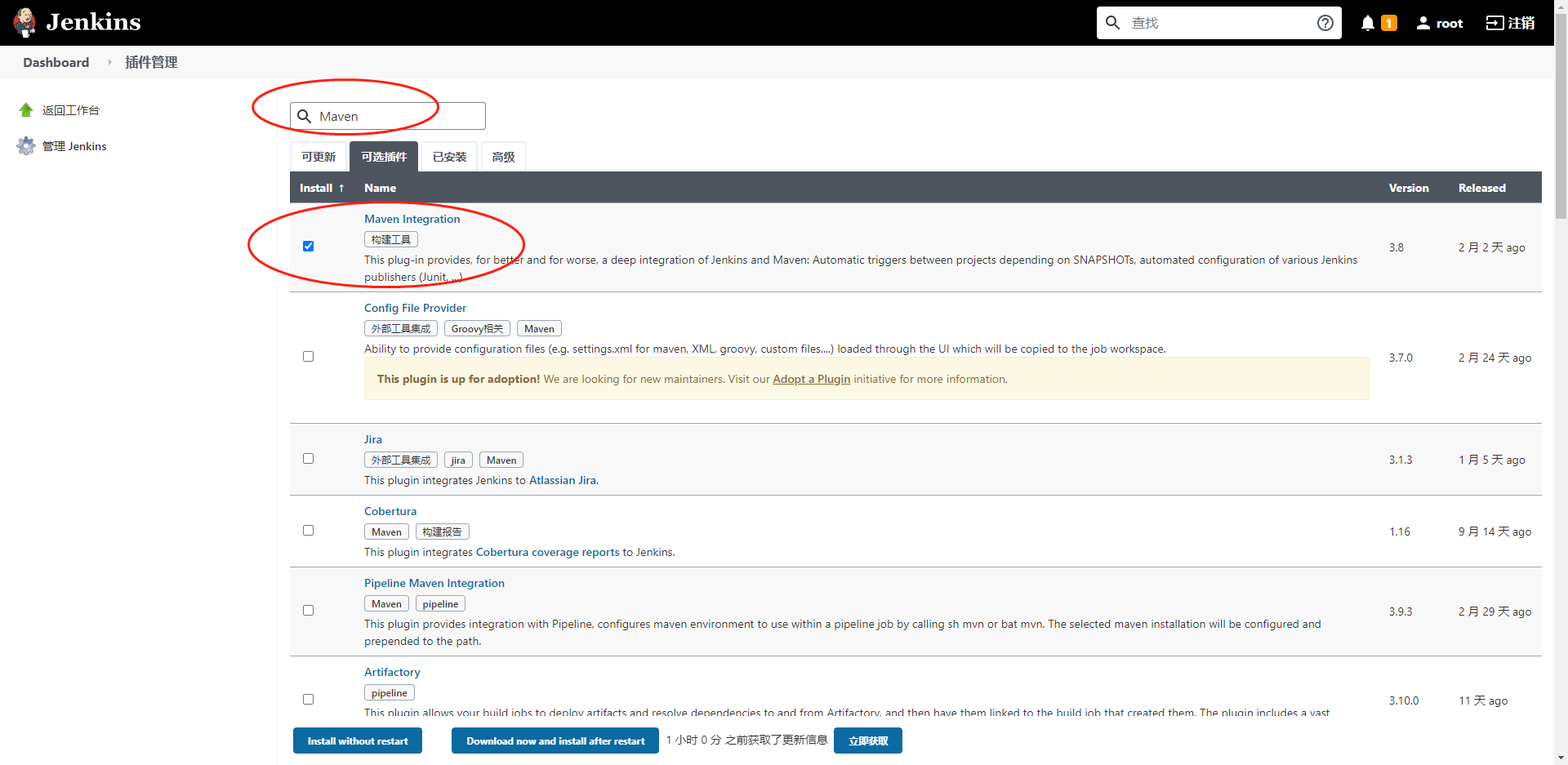Click the root username link
The image size is (1568, 765).
(1450, 23)
